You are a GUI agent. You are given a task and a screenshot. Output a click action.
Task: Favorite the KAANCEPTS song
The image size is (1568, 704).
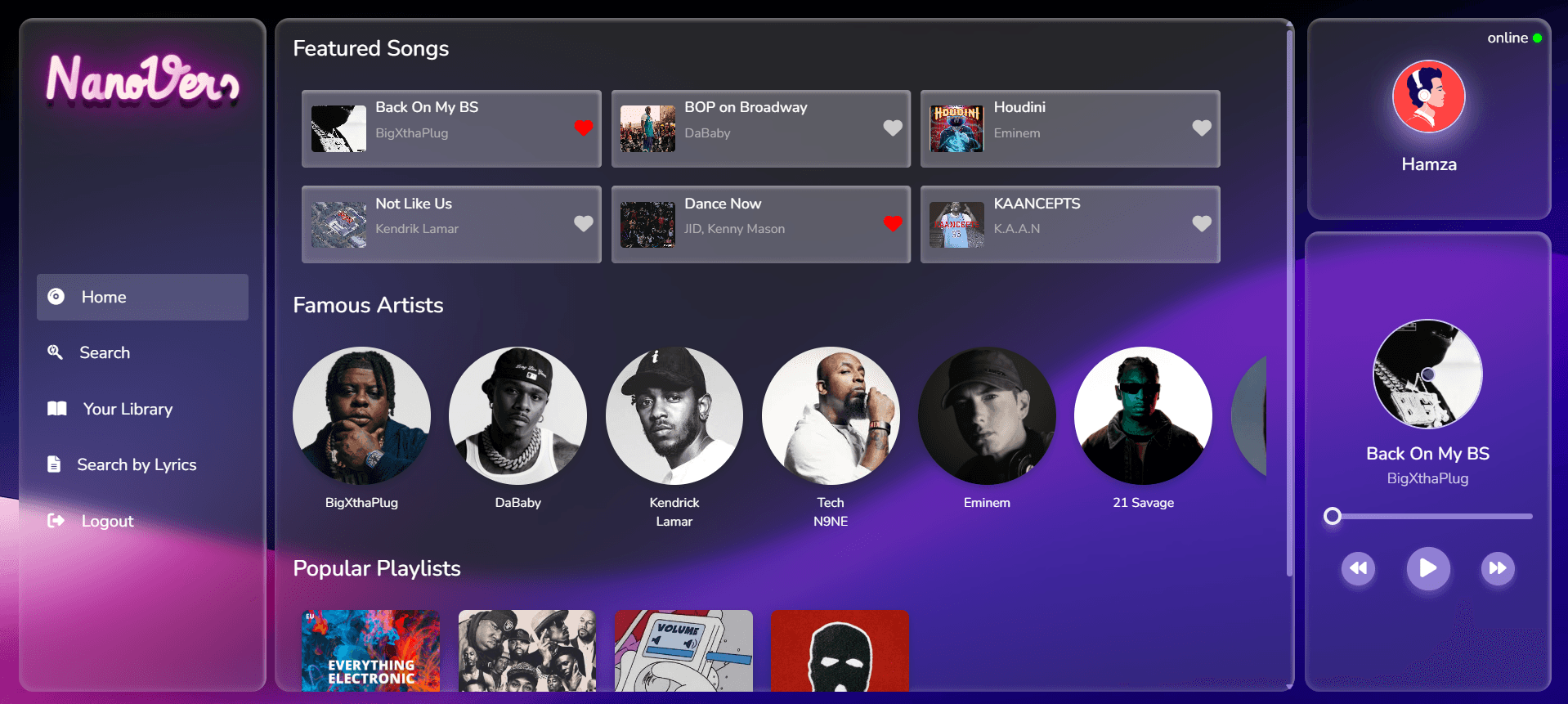(x=1202, y=223)
